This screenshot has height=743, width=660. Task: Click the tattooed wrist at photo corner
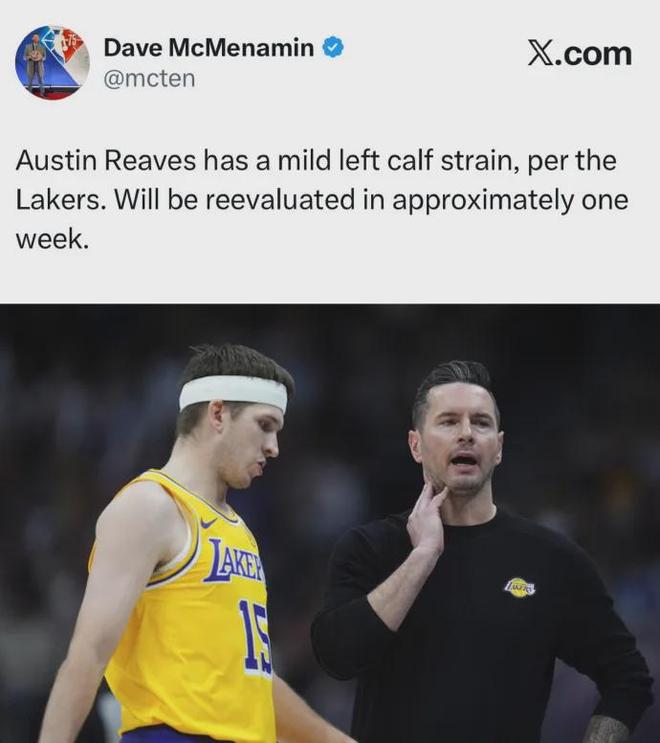pyautogui.click(x=606, y=730)
